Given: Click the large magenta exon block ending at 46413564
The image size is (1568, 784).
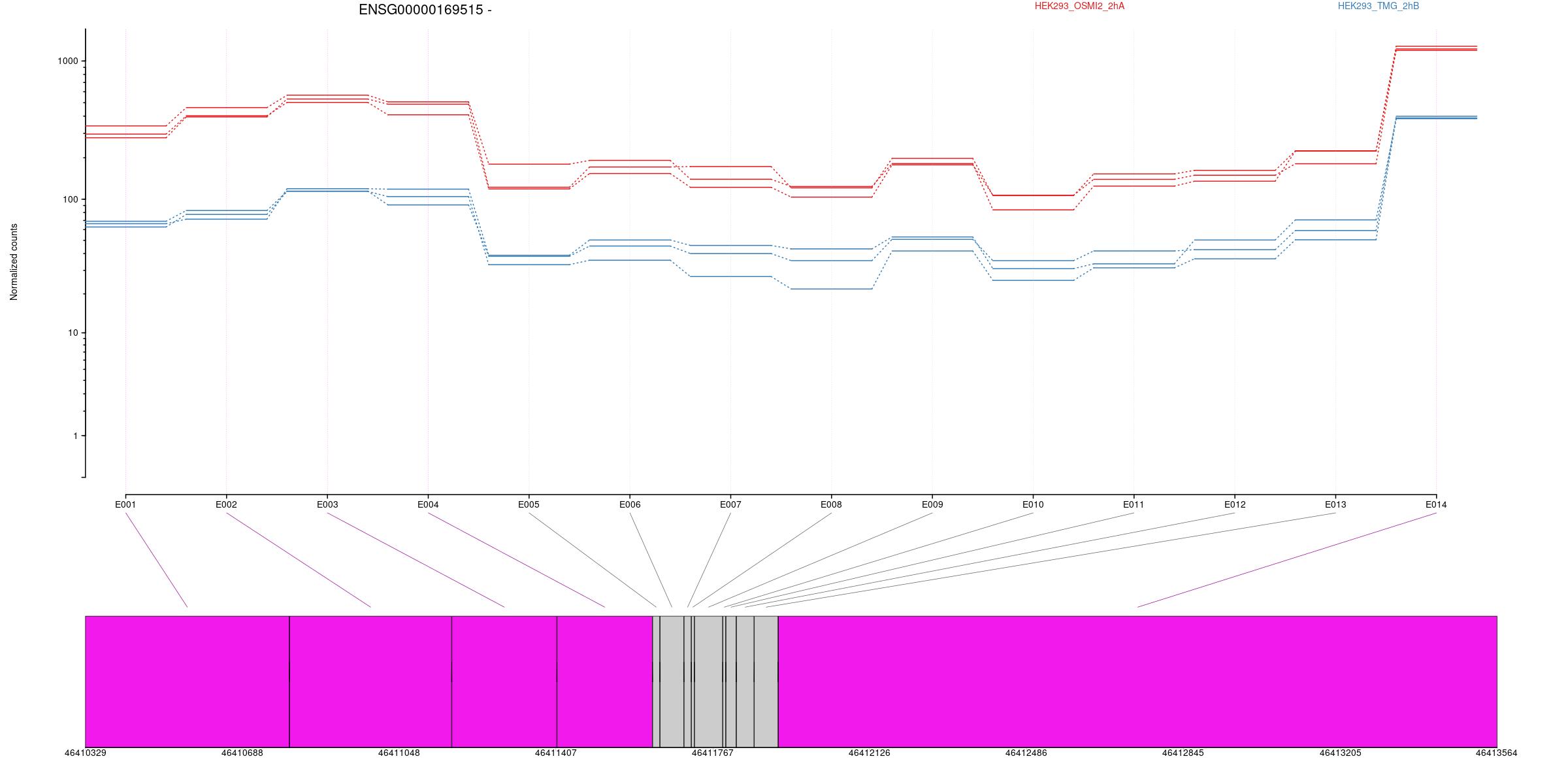Looking at the screenshot, I should pos(1137,681).
